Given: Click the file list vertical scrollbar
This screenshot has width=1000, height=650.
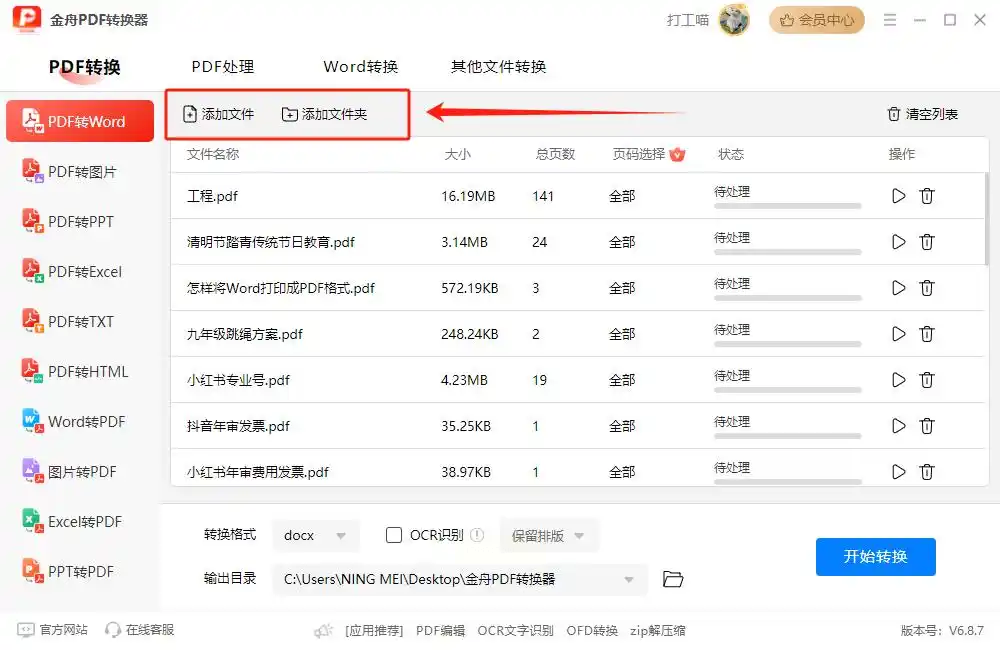Looking at the screenshot, I should (987, 219).
